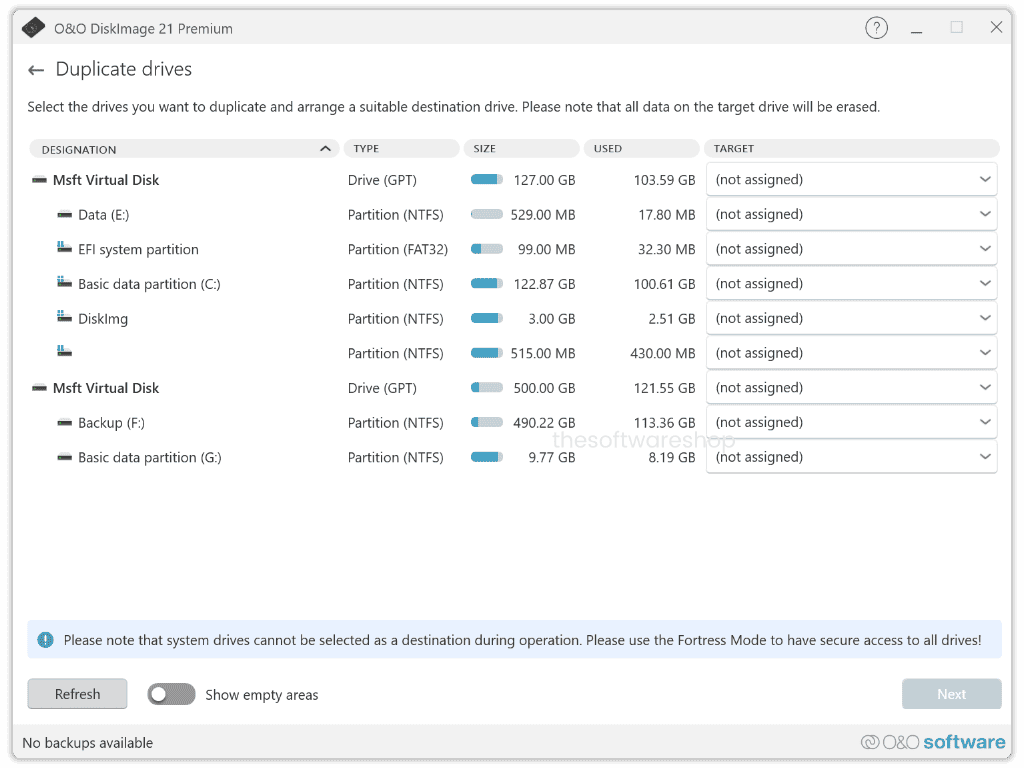Sort by the DESIGNATION column header
The height and width of the screenshot is (768, 1024).
tap(184, 149)
